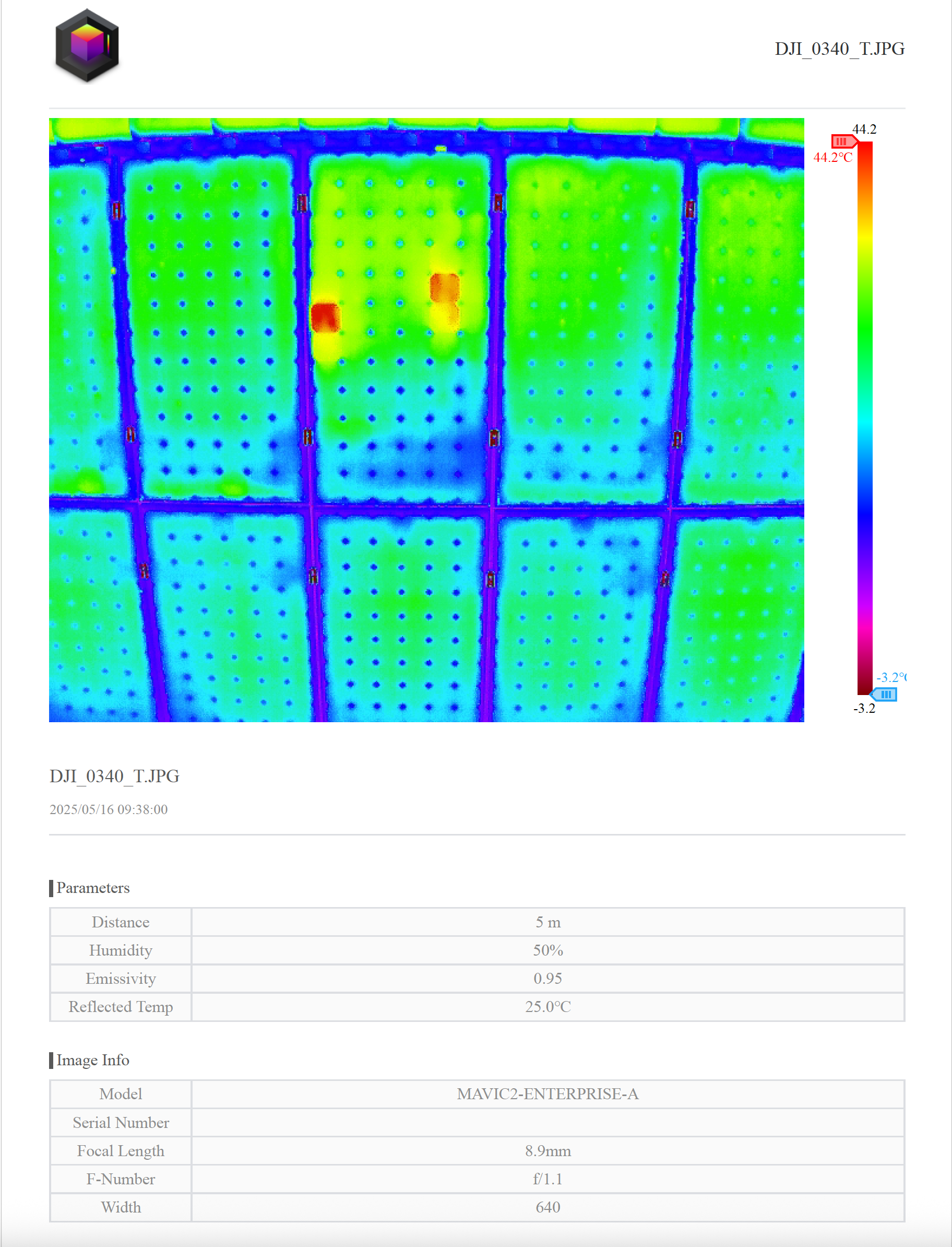952x1247 pixels.
Task: Click the red 44.2°C upper limit label
Action: pos(832,158)
